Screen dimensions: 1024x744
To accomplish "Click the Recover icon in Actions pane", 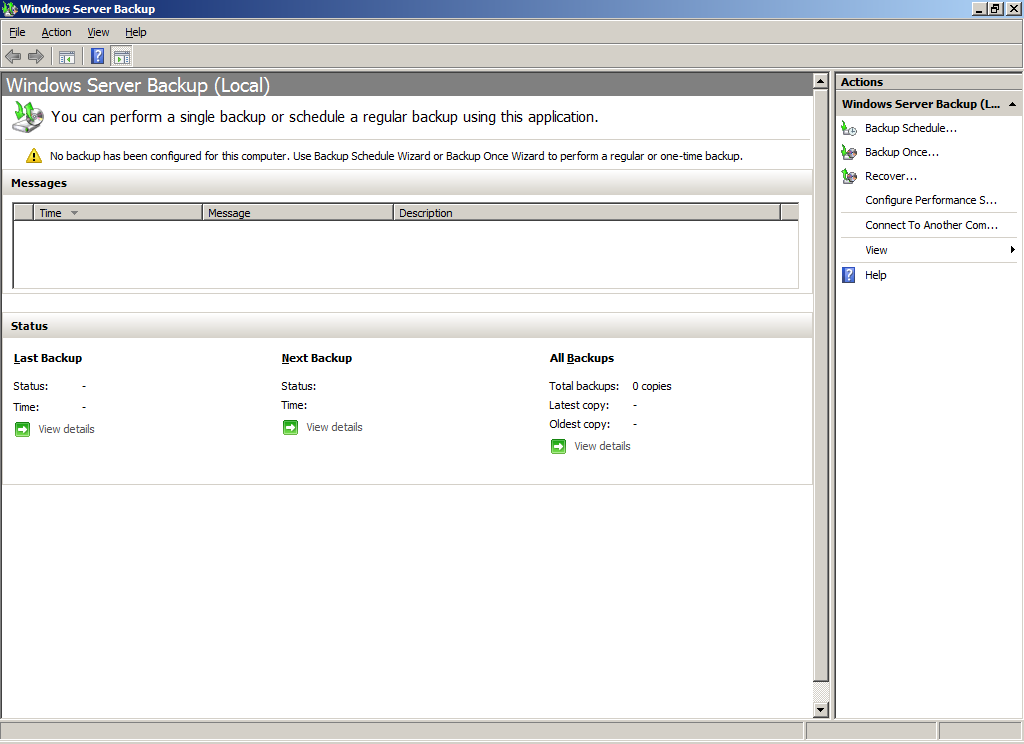I will tap(848, 176).
